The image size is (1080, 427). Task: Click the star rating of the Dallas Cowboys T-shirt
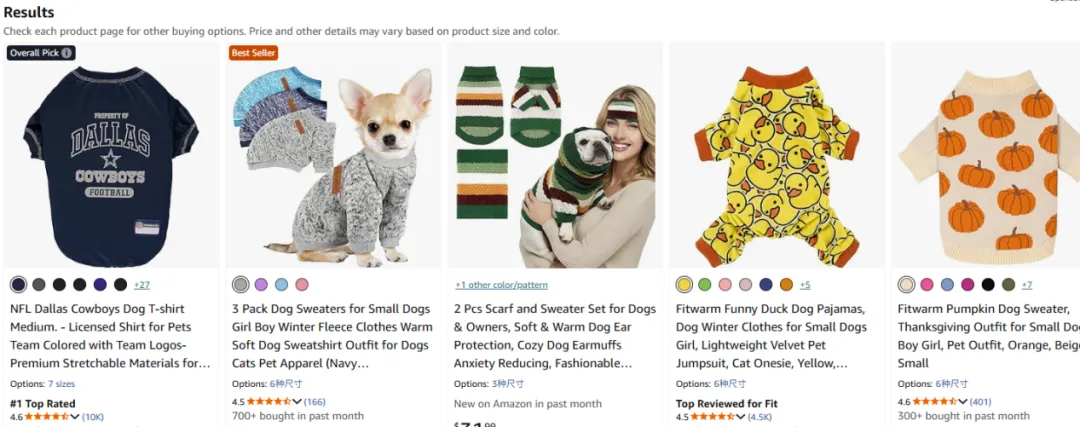(x=47, y=417)
